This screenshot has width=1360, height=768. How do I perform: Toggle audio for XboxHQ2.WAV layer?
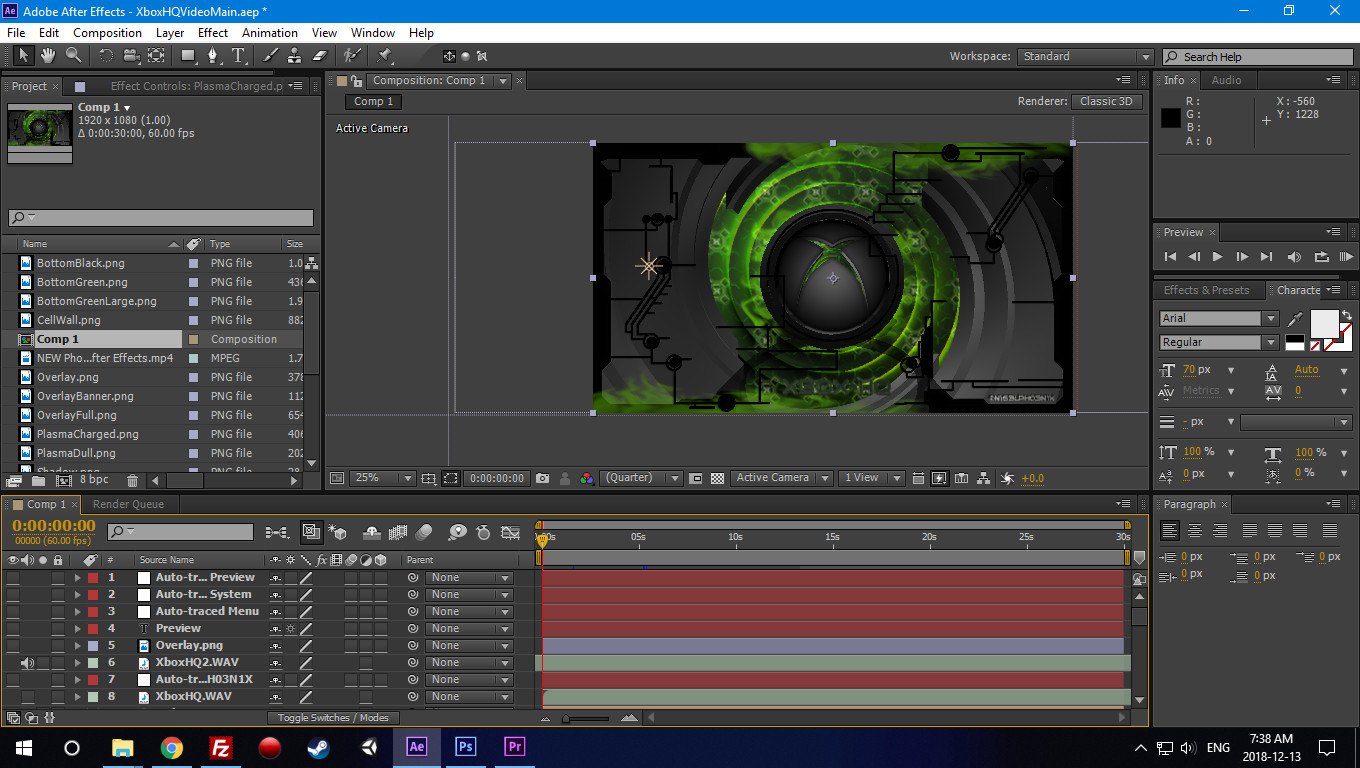(x=27, y=662)
